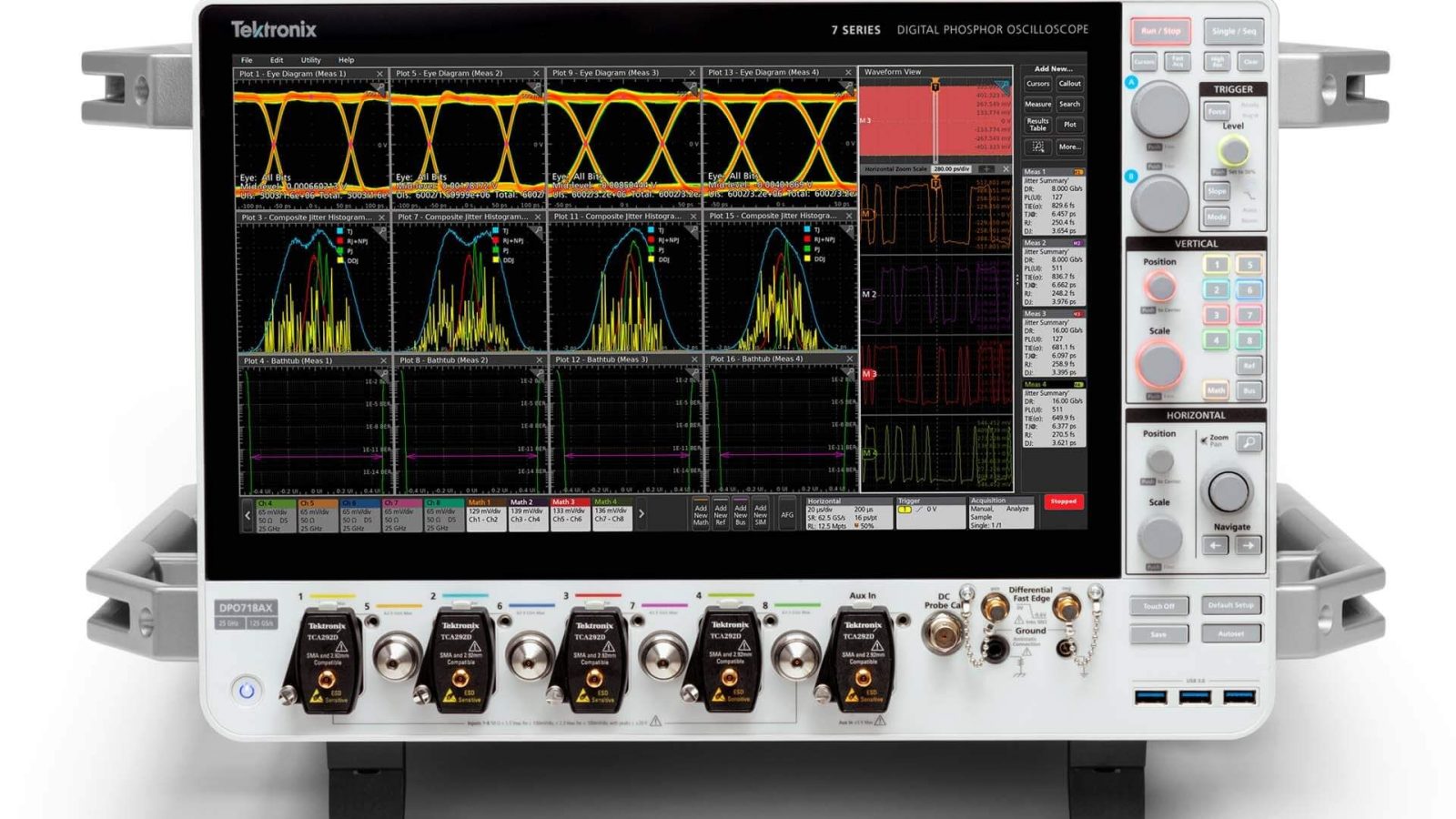This screenshot has height=819, width=1456.
Task: Open the More... options
Action: coord(1070,147)
